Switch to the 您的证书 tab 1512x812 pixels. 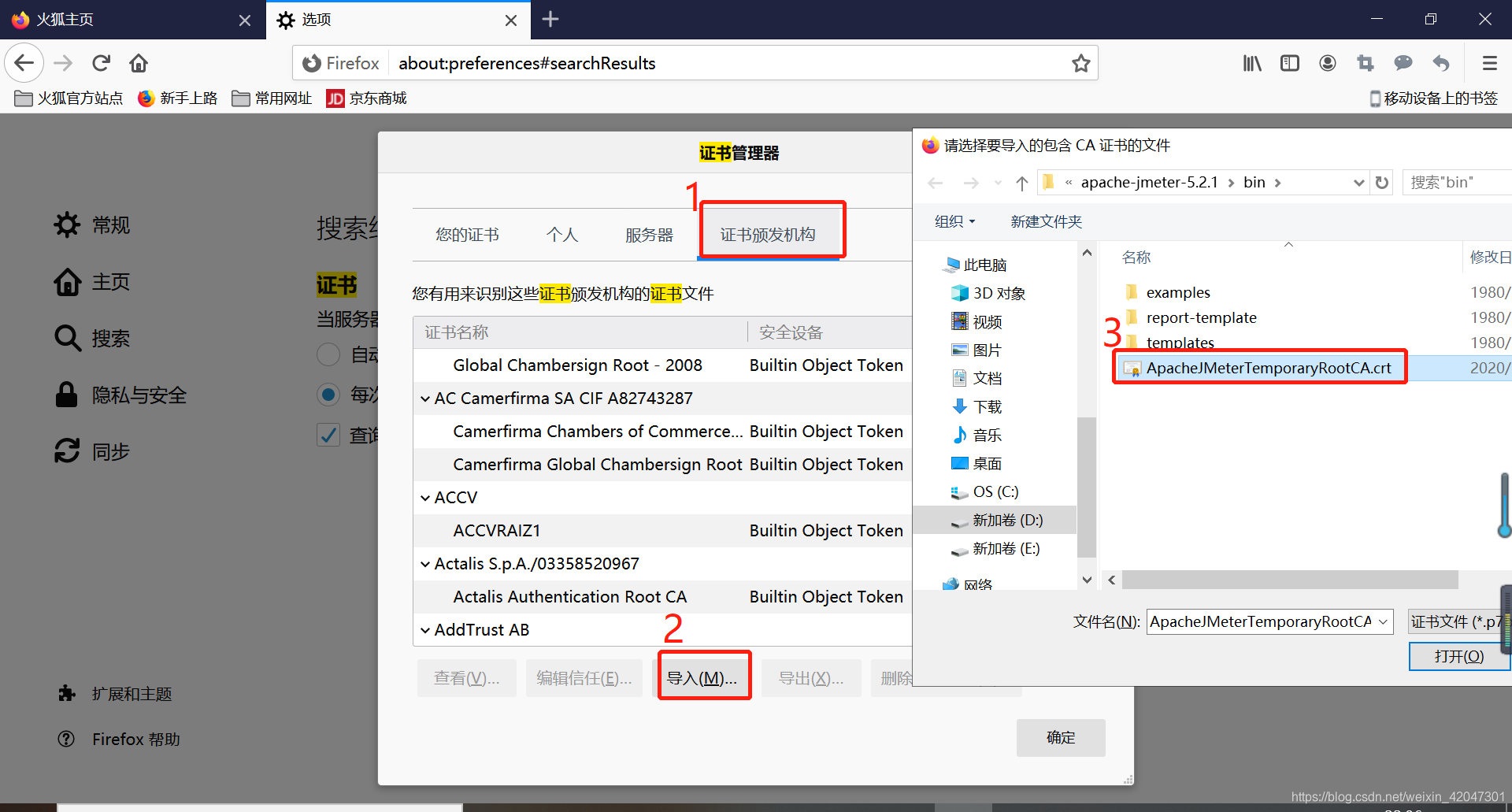click(468, 235)
